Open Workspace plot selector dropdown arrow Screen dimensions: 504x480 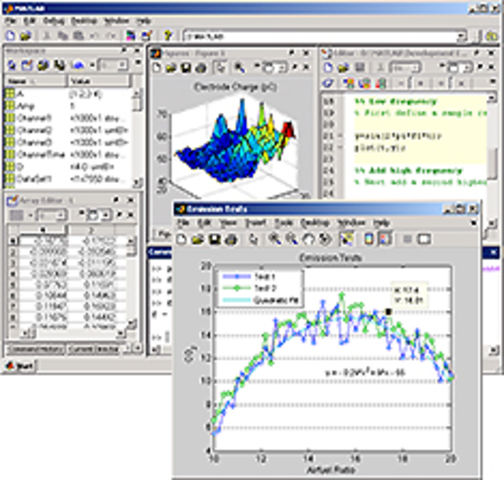click(x=92, y=65)
